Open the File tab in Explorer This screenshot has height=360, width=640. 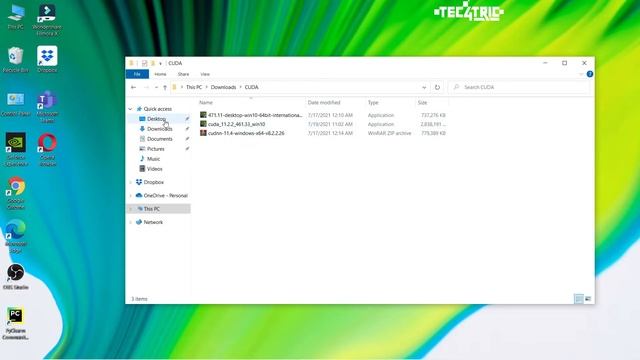pos(137,74)
